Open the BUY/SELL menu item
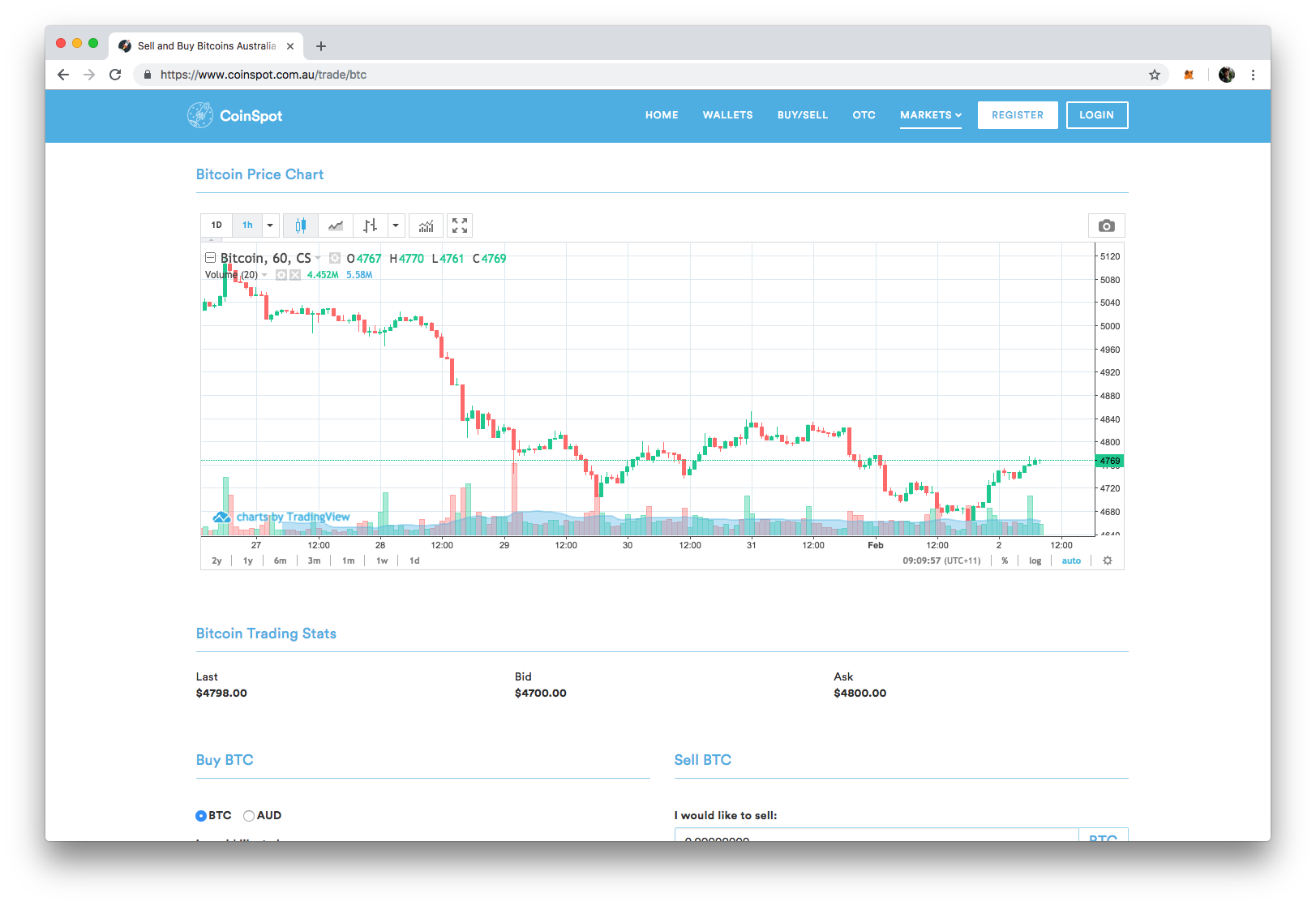Screen dimensions: 1316x906 [803, 115]
